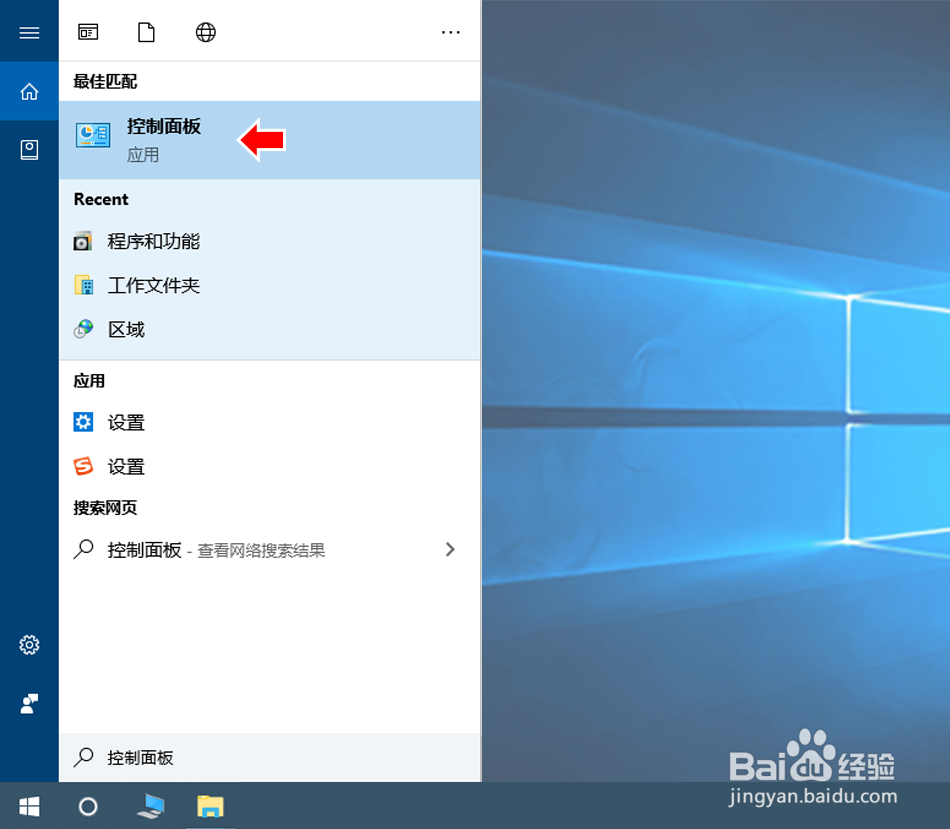950x829 pixels.
Task: Click the 区域 globe clock icon
Action: pos(83,329)
